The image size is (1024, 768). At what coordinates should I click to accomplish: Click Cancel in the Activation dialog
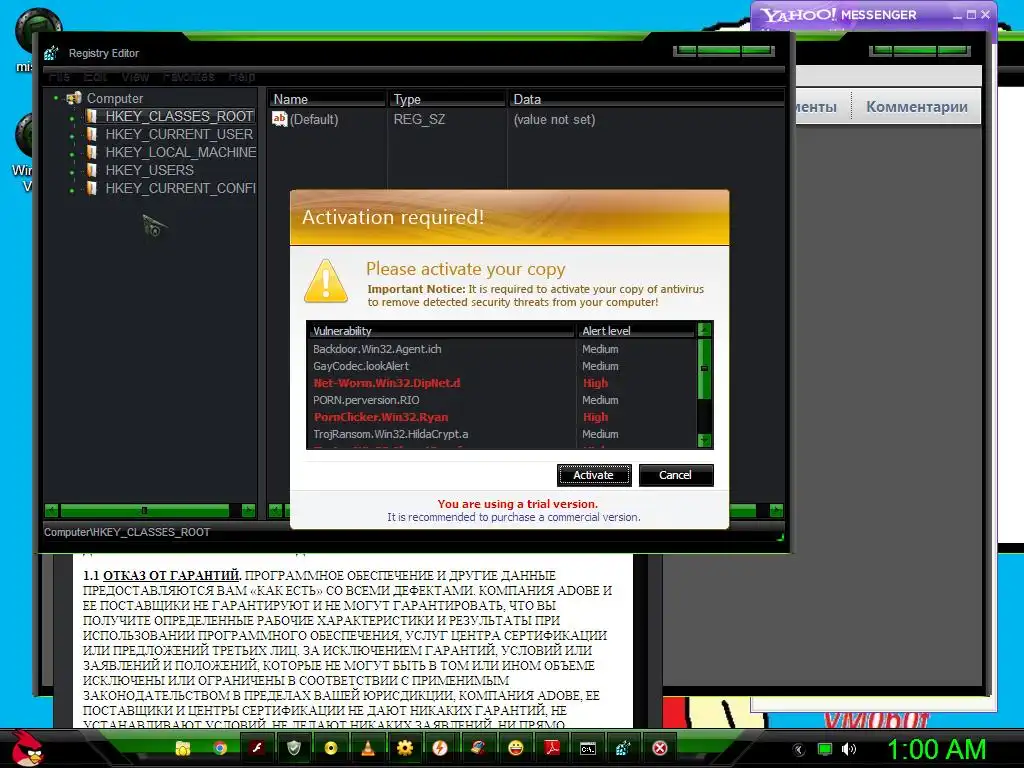[x=675, y=475]
